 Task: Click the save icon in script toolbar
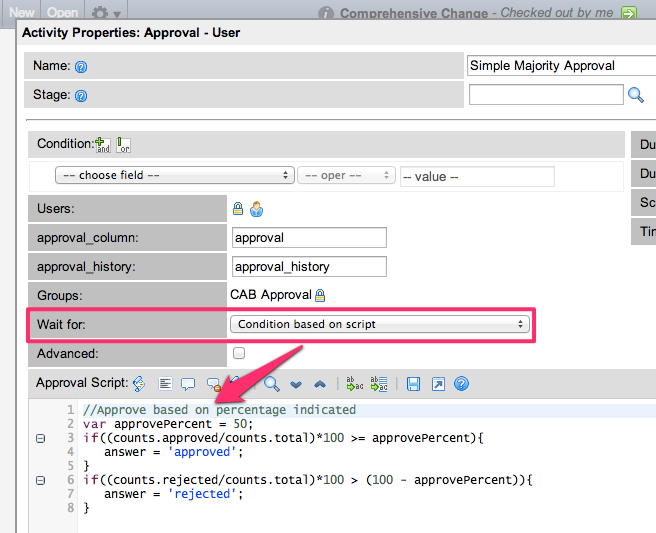[x=413, y=383]
